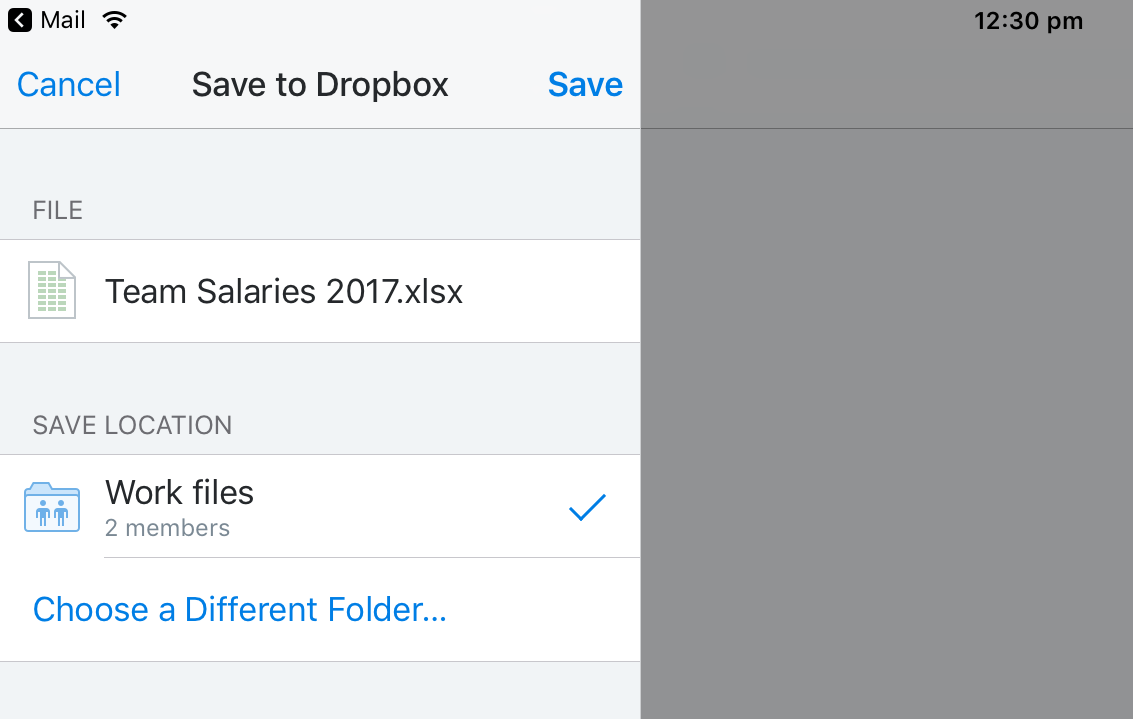The image size is (1133, 719).
Task: Click the SAVE LOCATION section header
Action: (132, 426)
